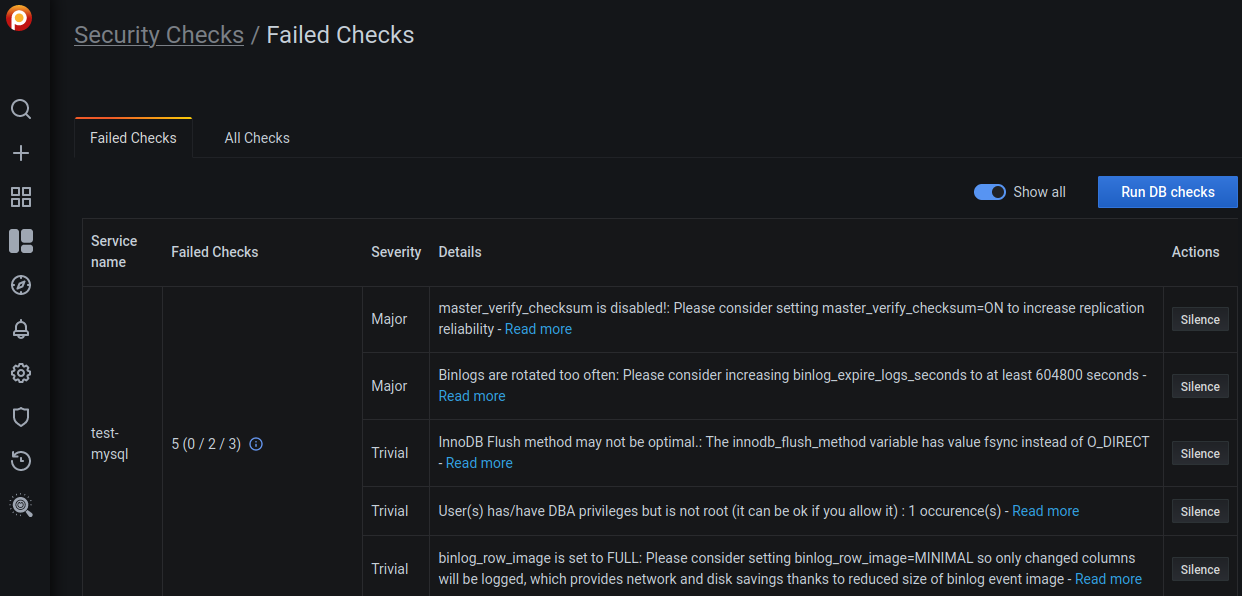This screenshot has width=1242, height=596.
Task: Open the Security shield icon
Action: pyautogui.click(x=20, y=417)
